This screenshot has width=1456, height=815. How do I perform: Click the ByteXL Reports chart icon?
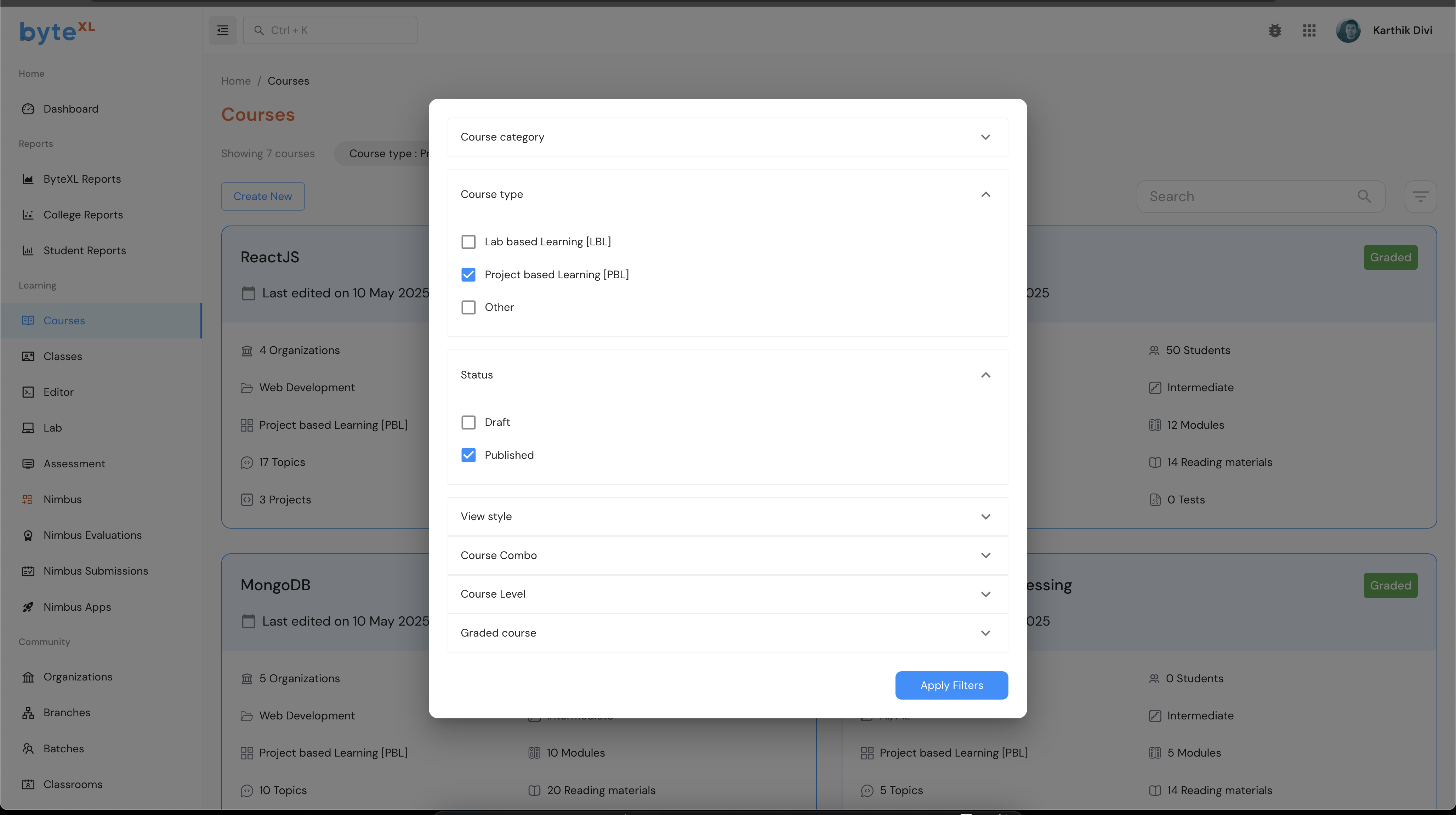pyautogui.click(x=28, y=179)
